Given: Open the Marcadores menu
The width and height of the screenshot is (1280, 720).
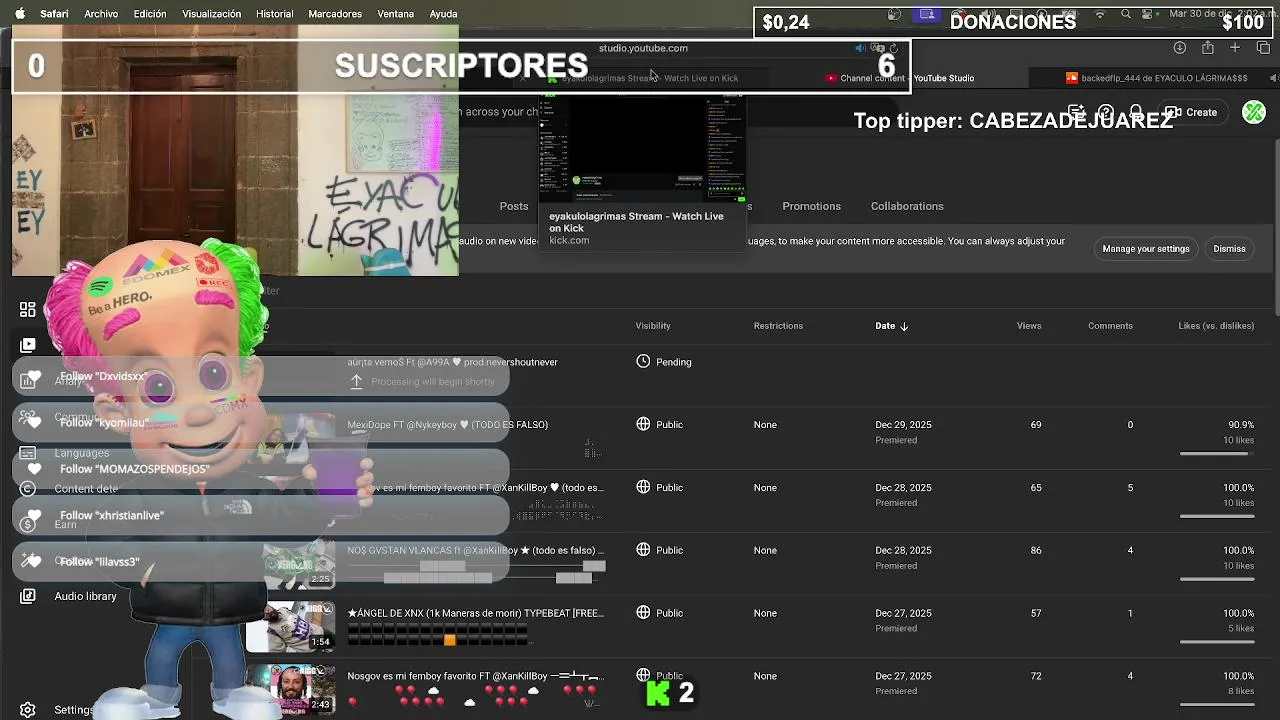Looking at the screenshot, I should click(x=335, y=14).
